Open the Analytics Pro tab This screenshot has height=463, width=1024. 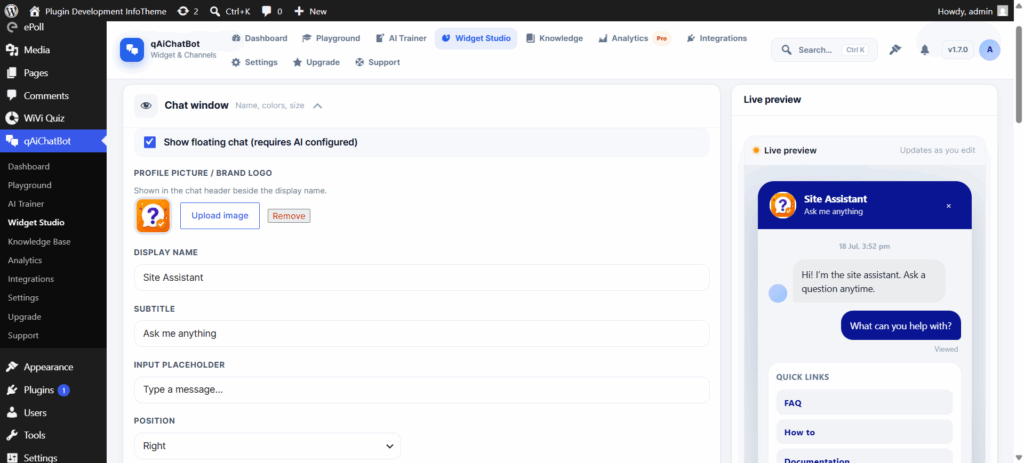click(634, 39)
